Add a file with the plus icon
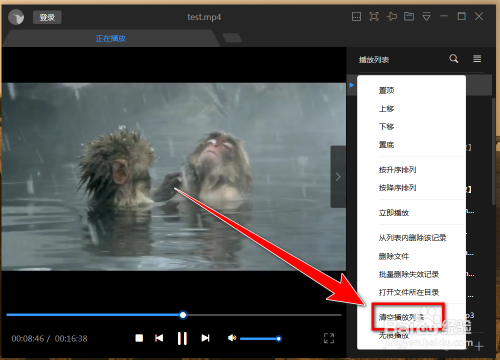The height and width of the screenshot is (360, 500). (x=479, y=346)
